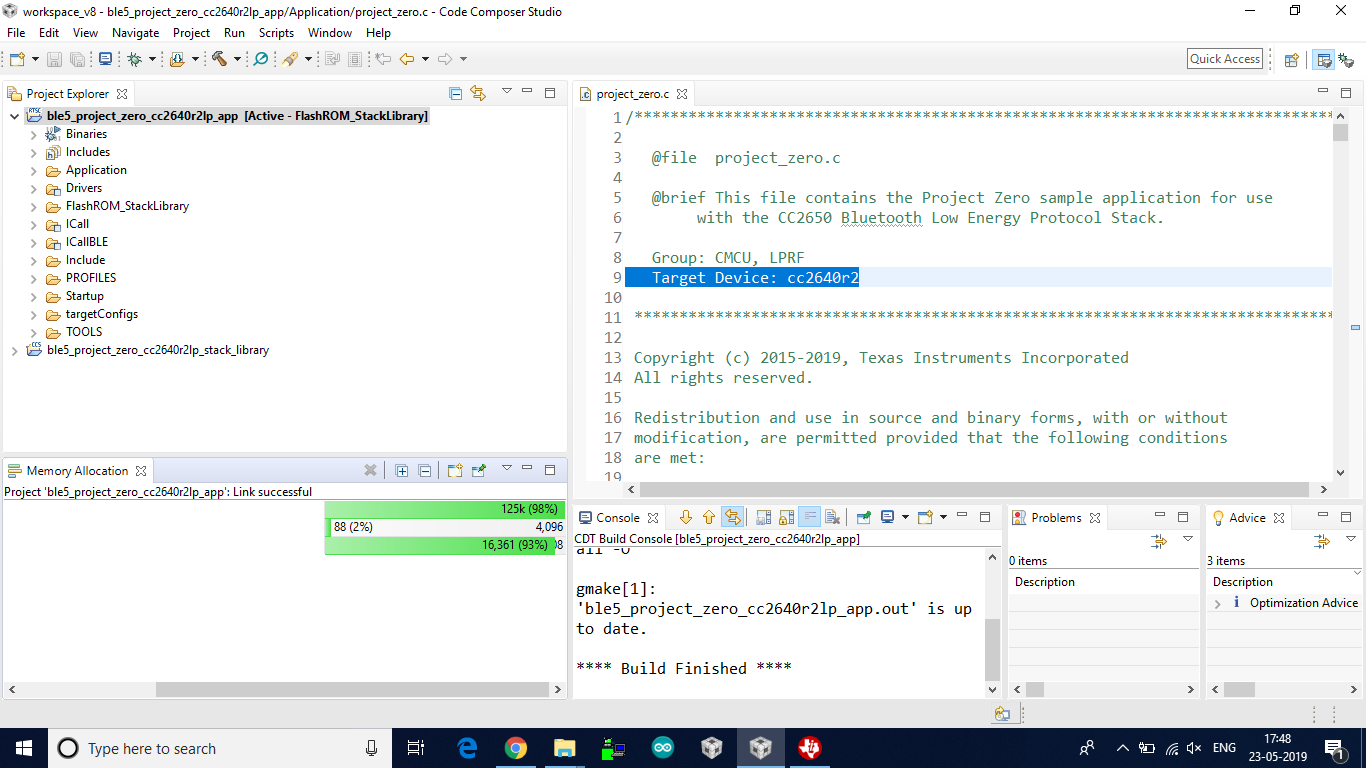Toggle Scroll Lock in Console toolbar
The width and height of the screenshot is (1366, 768).
786,517
